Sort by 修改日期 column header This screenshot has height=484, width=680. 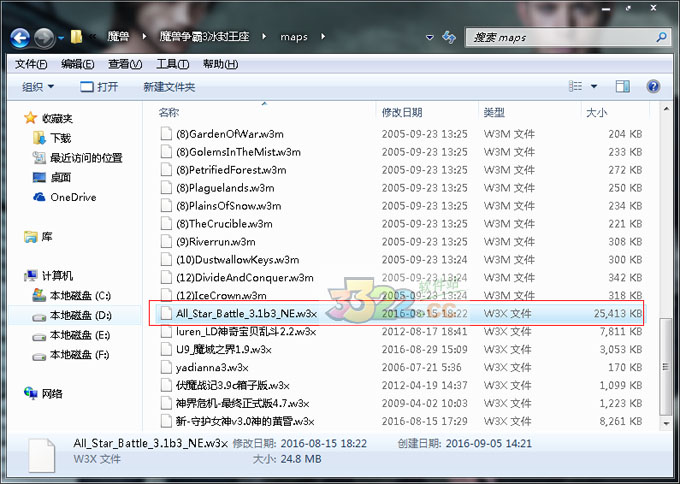click(x=402, y=113)
